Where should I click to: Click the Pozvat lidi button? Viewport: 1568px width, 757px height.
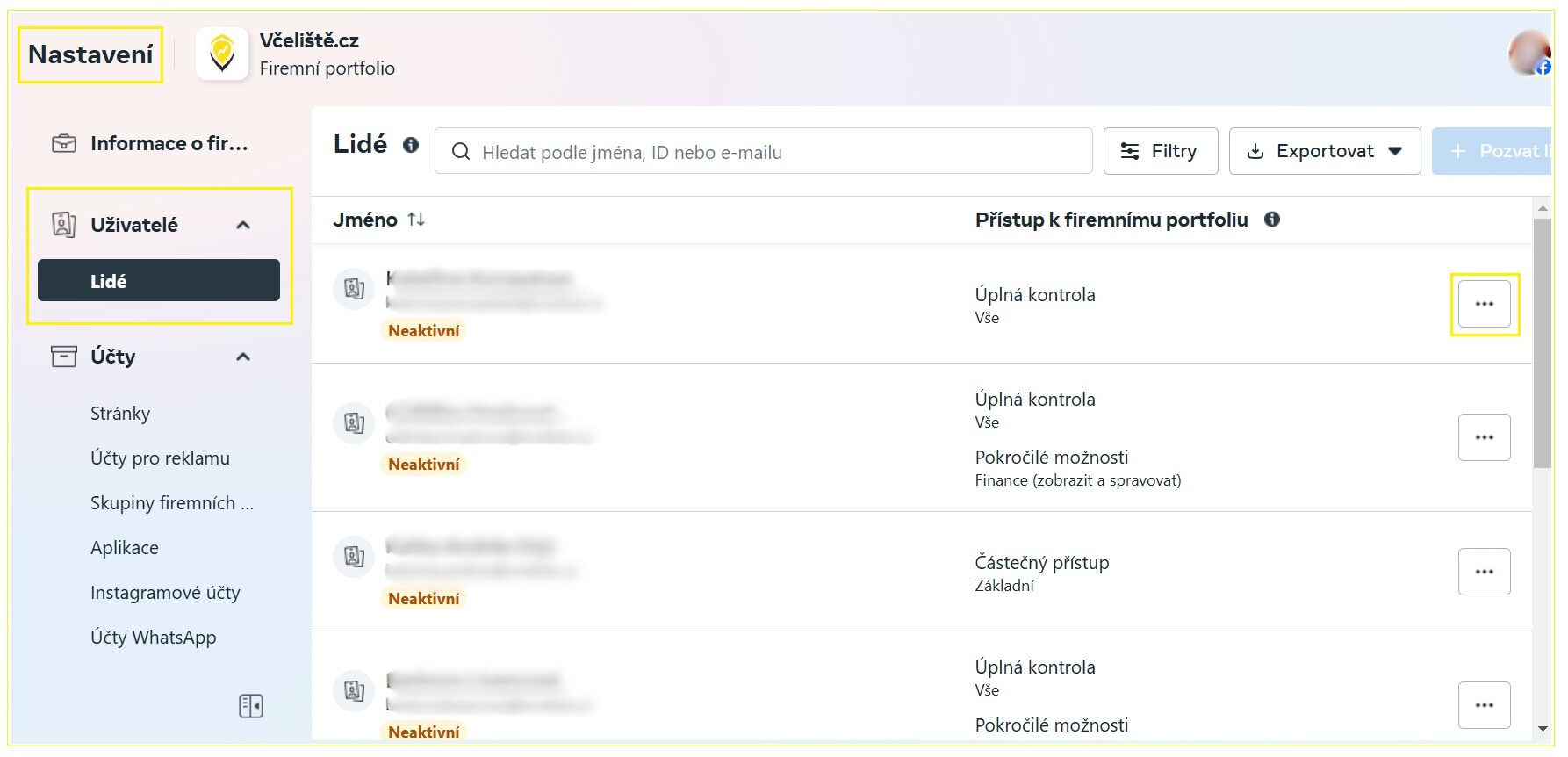point(1494,151)
